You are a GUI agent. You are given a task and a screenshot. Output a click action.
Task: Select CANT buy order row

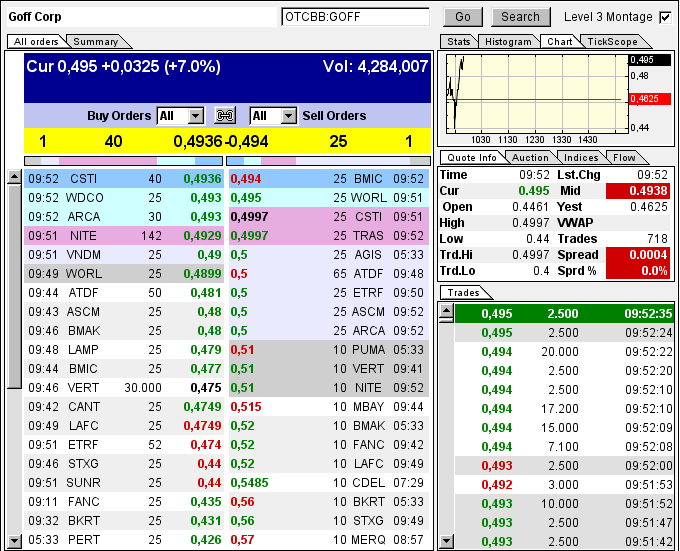(124, 407)
